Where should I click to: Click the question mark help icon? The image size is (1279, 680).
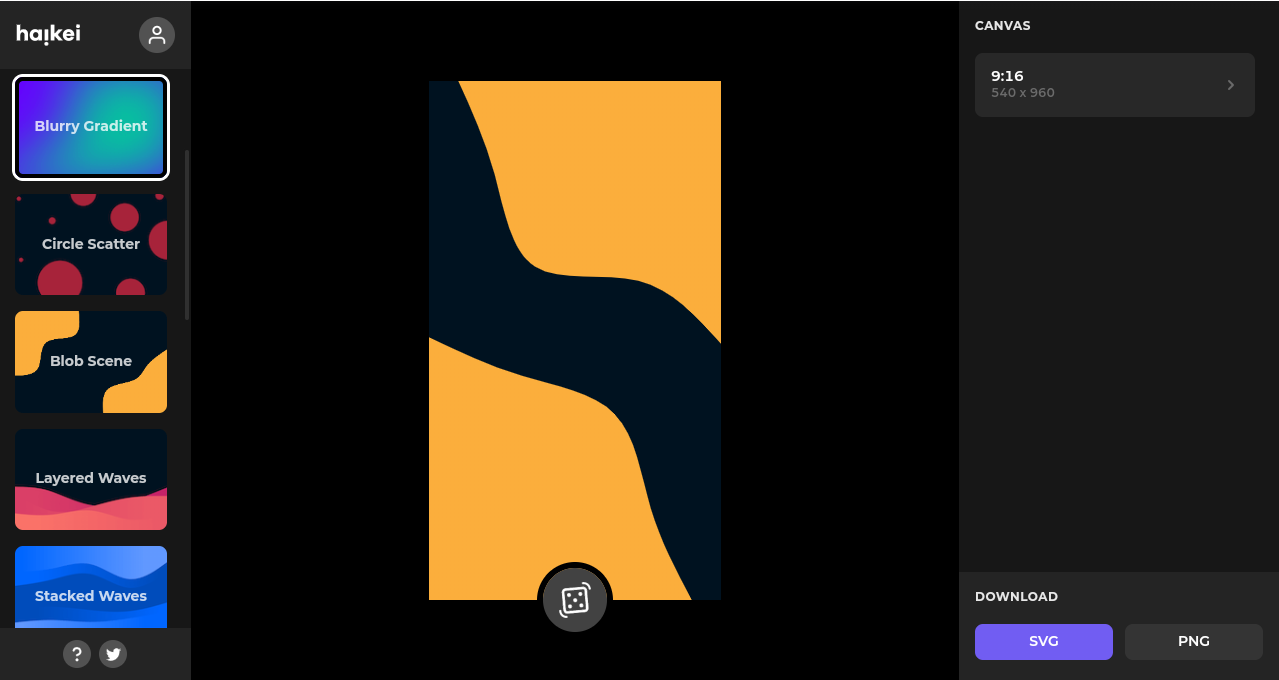pyautogui.click(x=77, y=654)
